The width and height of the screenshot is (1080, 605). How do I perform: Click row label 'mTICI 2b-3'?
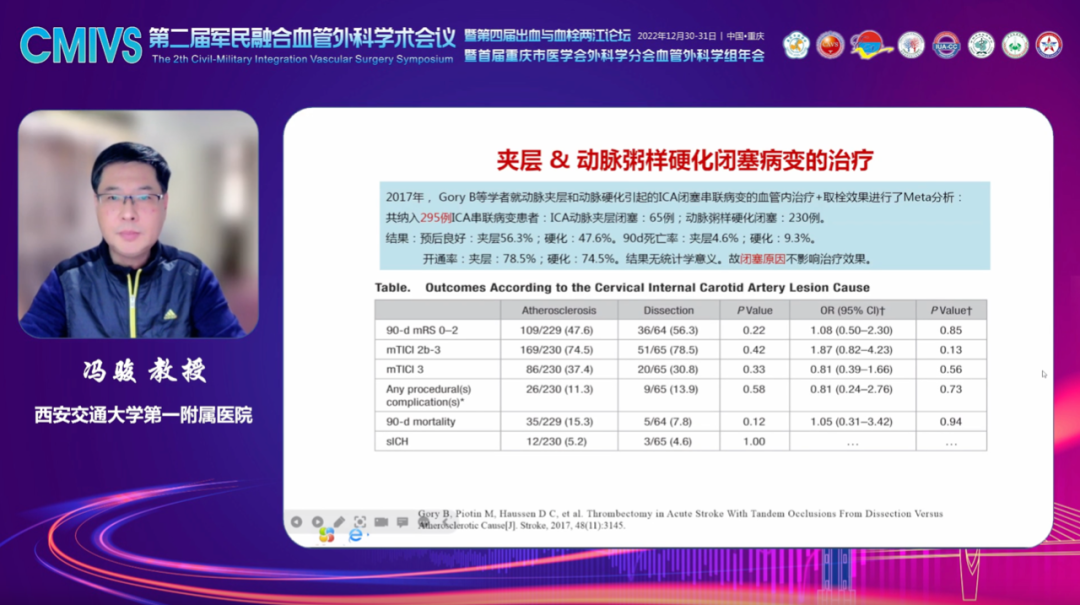[x=413, y=350]
